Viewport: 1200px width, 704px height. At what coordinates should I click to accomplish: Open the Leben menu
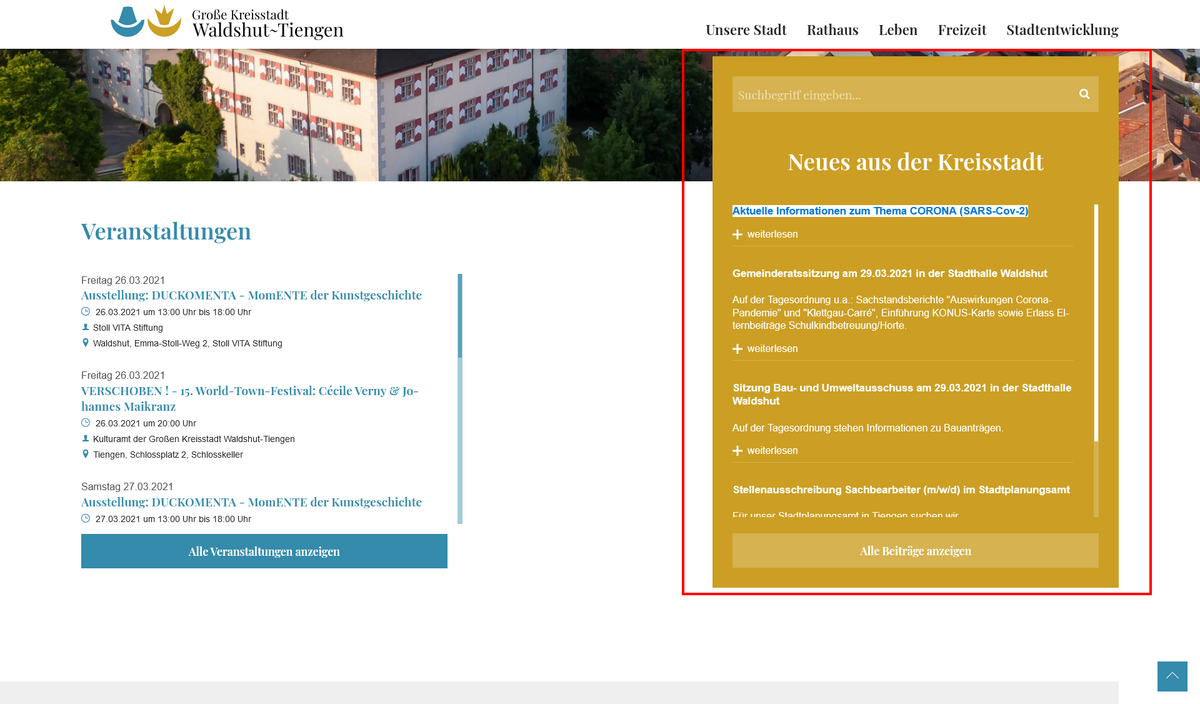pos(898,30)
